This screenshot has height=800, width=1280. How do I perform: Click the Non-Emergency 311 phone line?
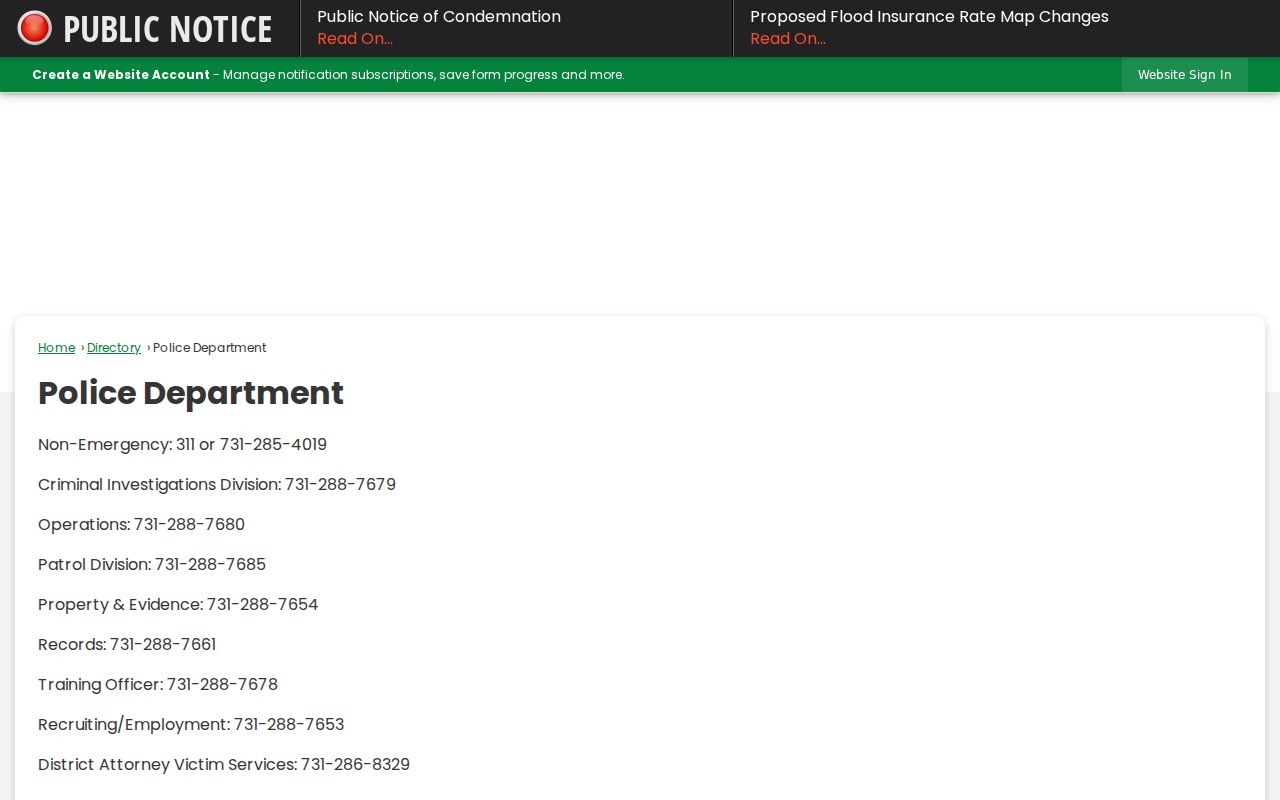click(183, 445)
